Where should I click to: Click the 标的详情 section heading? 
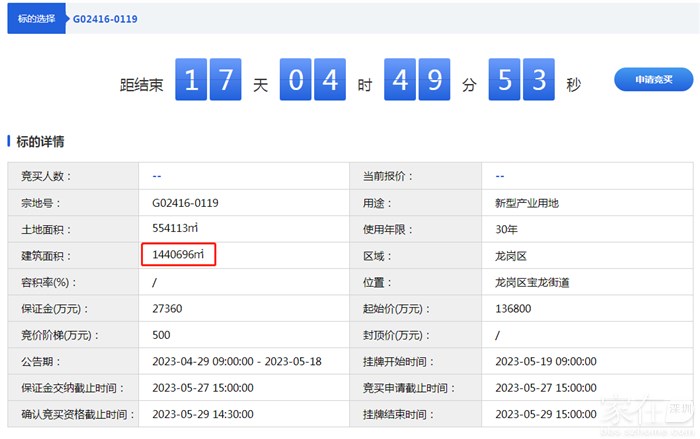pos(41,142)
